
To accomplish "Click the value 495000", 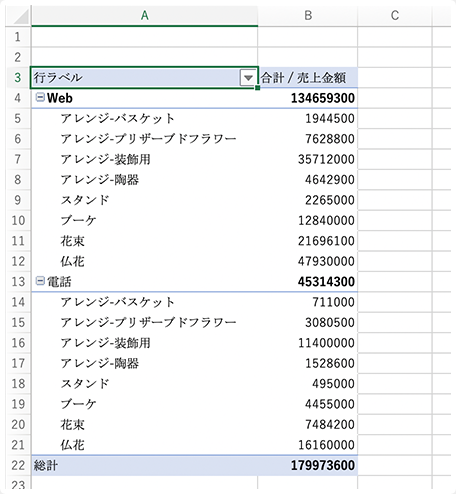I will [333, 384].
